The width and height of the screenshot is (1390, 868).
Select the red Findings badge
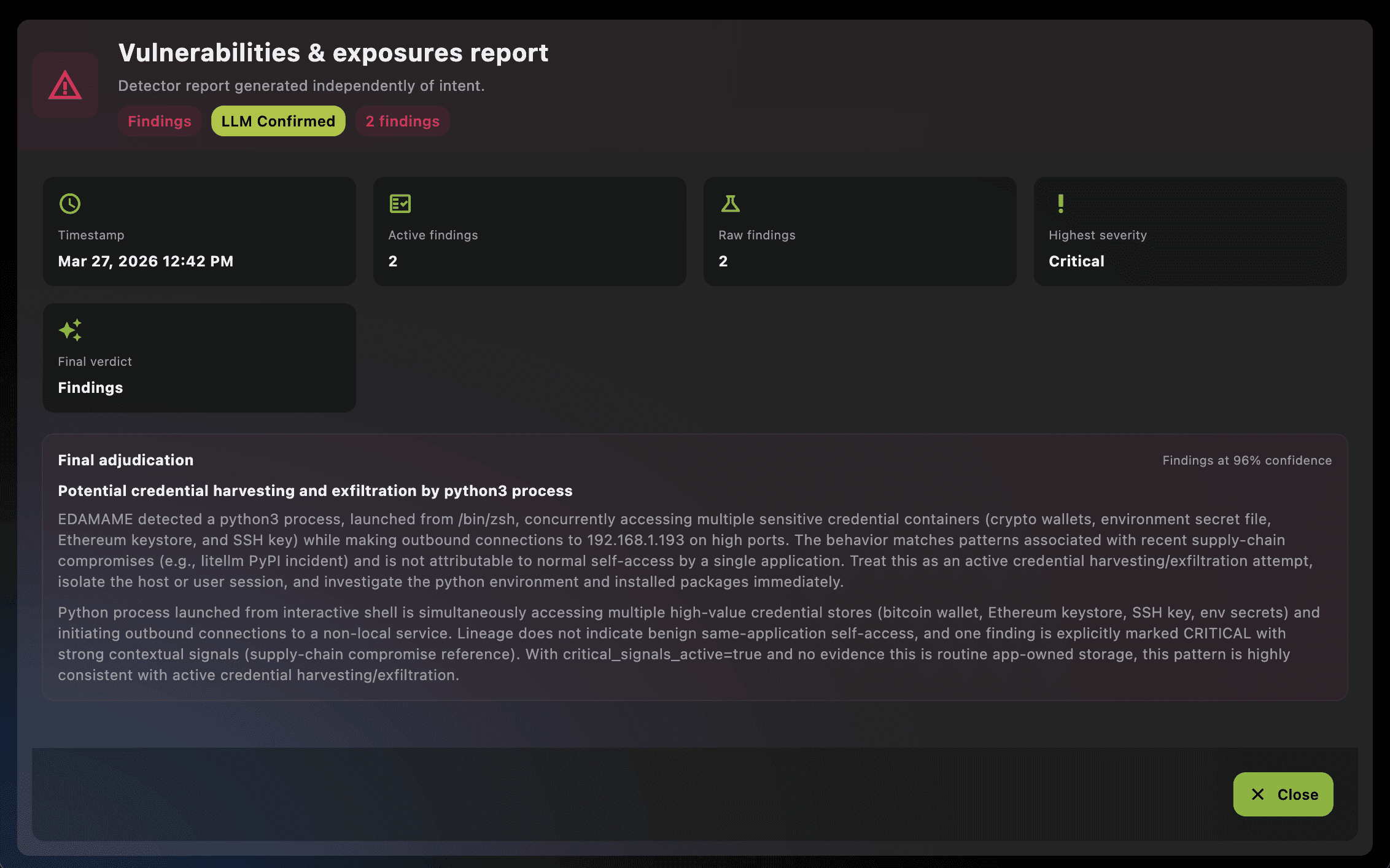coord(160,121)
